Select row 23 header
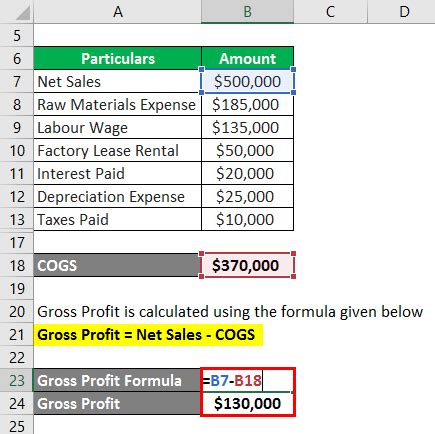Screen dimensions: 435x434 tap(17, 381)
